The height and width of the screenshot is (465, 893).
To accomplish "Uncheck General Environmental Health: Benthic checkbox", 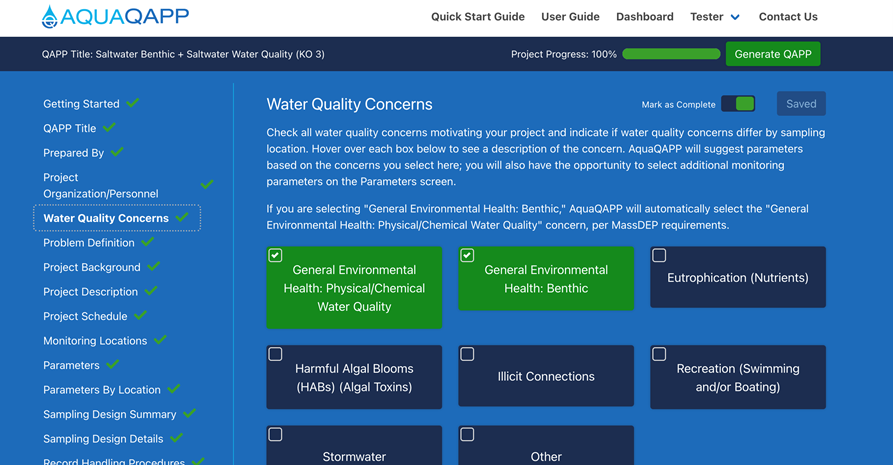I will click(x=467, y=255).
